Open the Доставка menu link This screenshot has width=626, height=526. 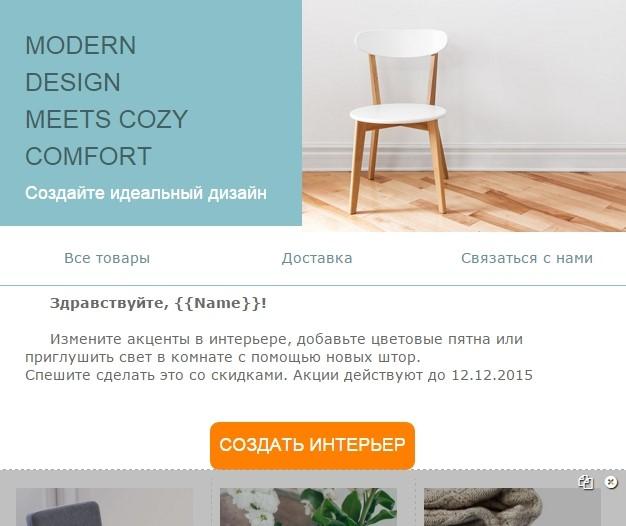pyautogui.click(x=317, y=258)
